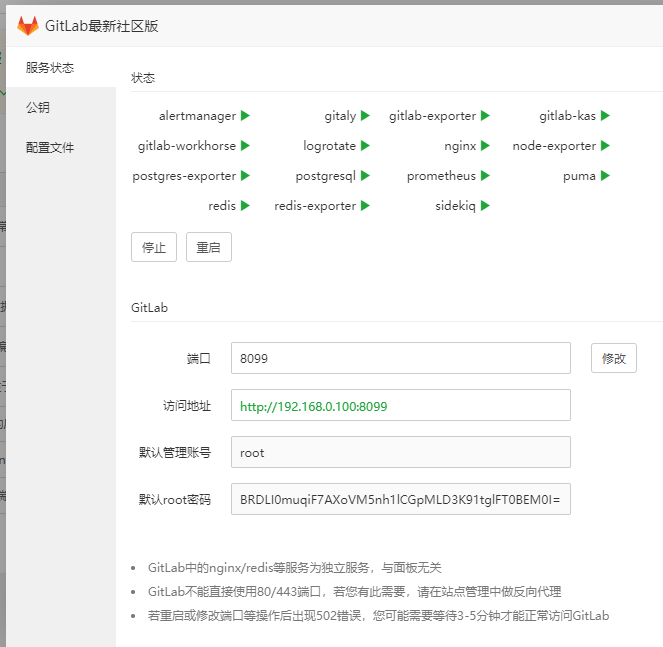Click the prometheus service label

441,176
